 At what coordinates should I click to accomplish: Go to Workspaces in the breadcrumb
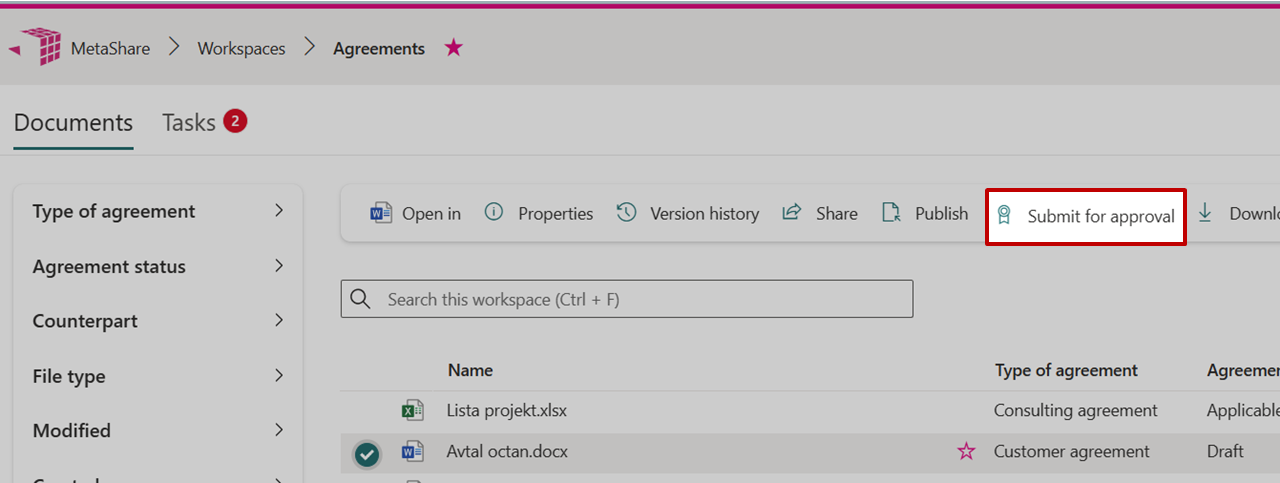[241, 49]
